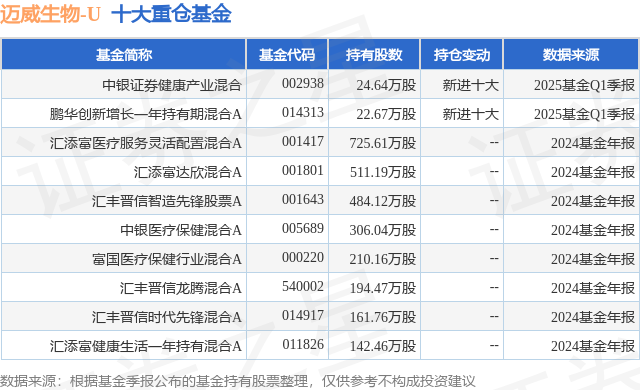Click 2025基金Q1季报 in 中银证券健康产业混合 row
640x390 pixels.
pos(584,85)
